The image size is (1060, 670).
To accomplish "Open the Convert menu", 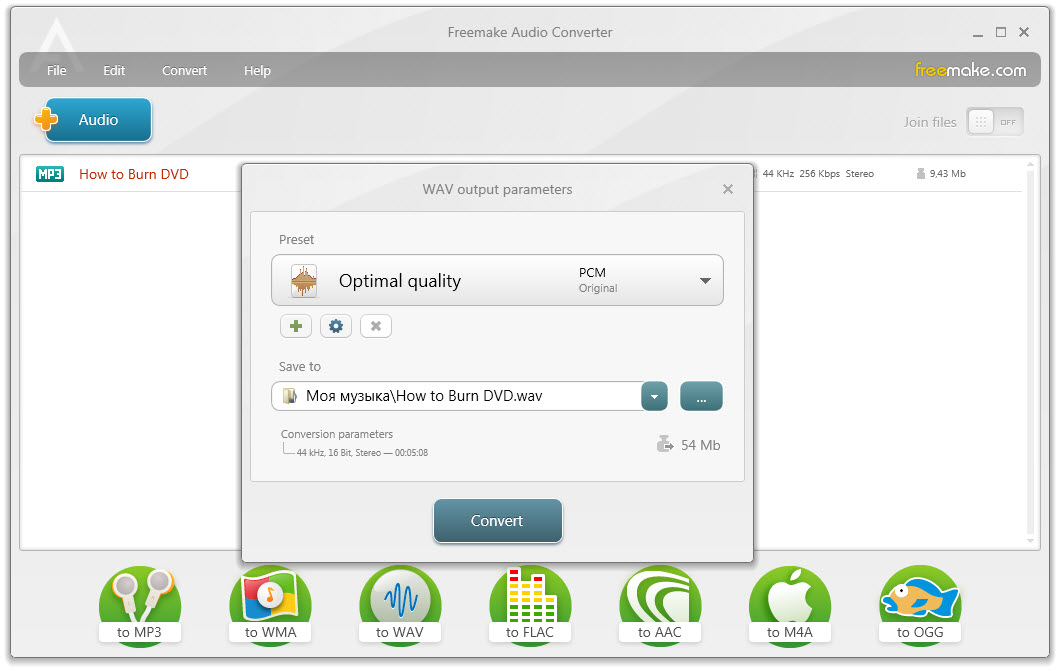I will (185, 70).
